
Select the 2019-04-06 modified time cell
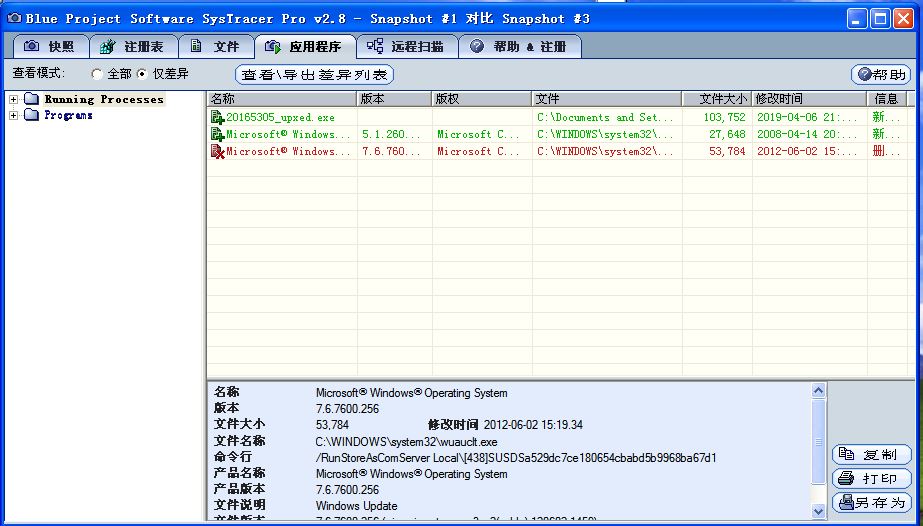point(809,118)
